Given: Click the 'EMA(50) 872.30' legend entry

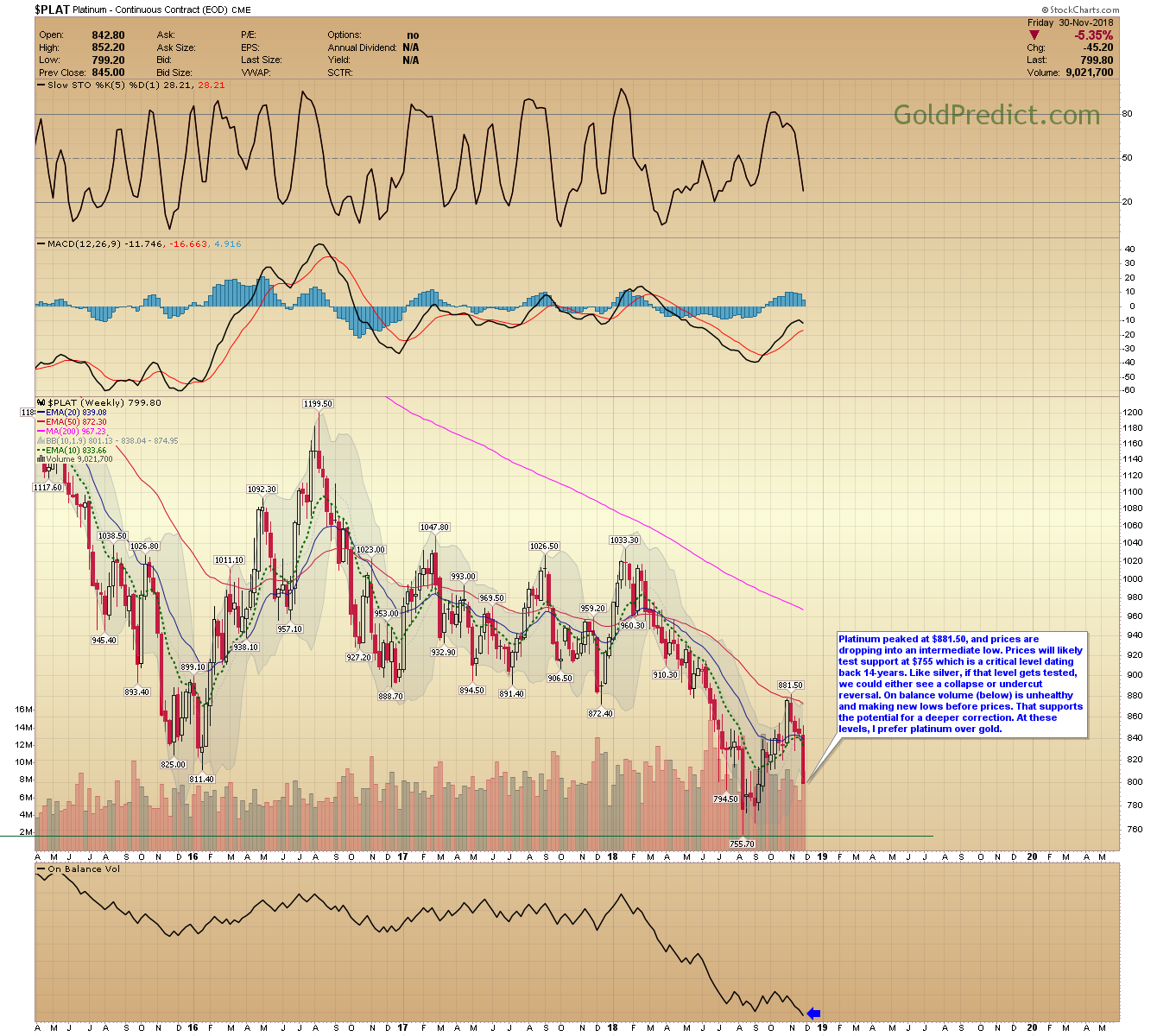Looking at the screenshot, I should (x=76, y=422).
